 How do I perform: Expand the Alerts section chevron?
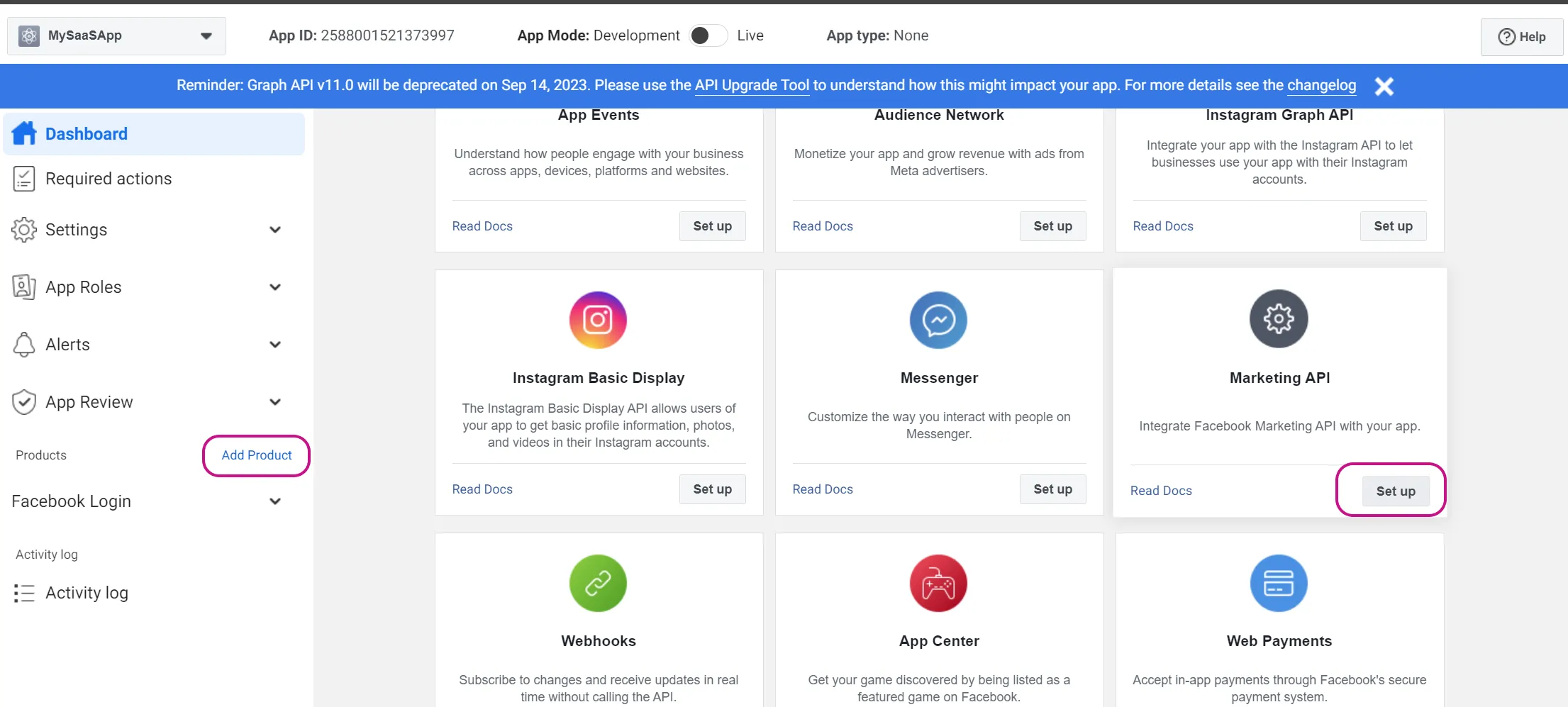(x=275, y=345)
